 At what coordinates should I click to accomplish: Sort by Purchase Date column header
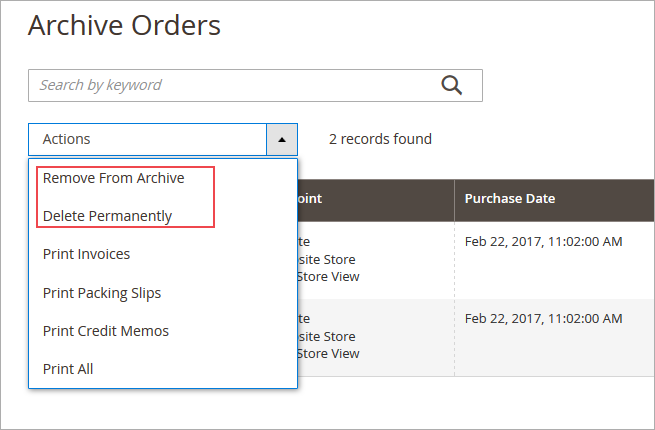pyautogui.click(x=510, y=198)
